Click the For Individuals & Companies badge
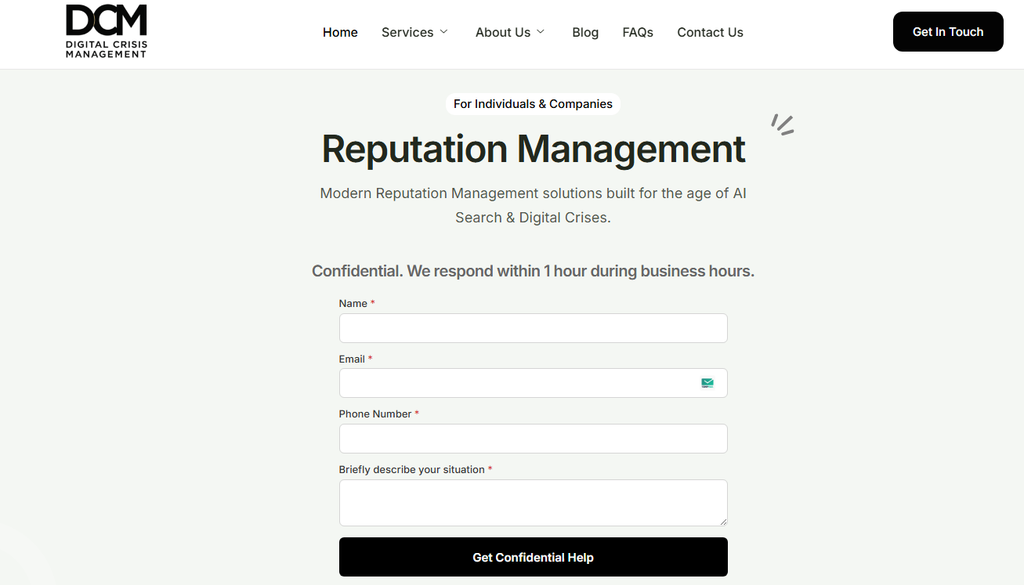The height and width of the screenshot is (585, 1024). coord(533,104)
